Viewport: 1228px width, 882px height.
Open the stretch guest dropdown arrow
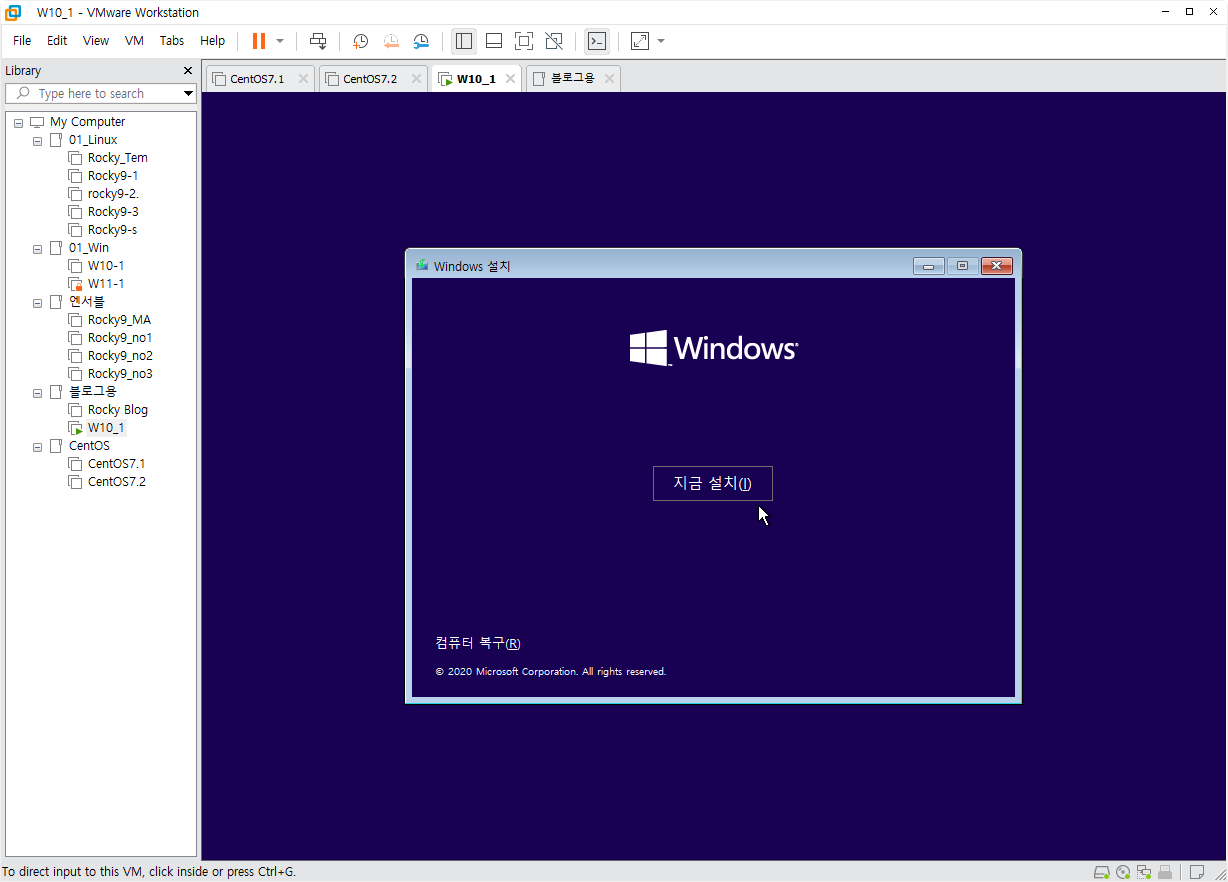[x=661, y=41]
